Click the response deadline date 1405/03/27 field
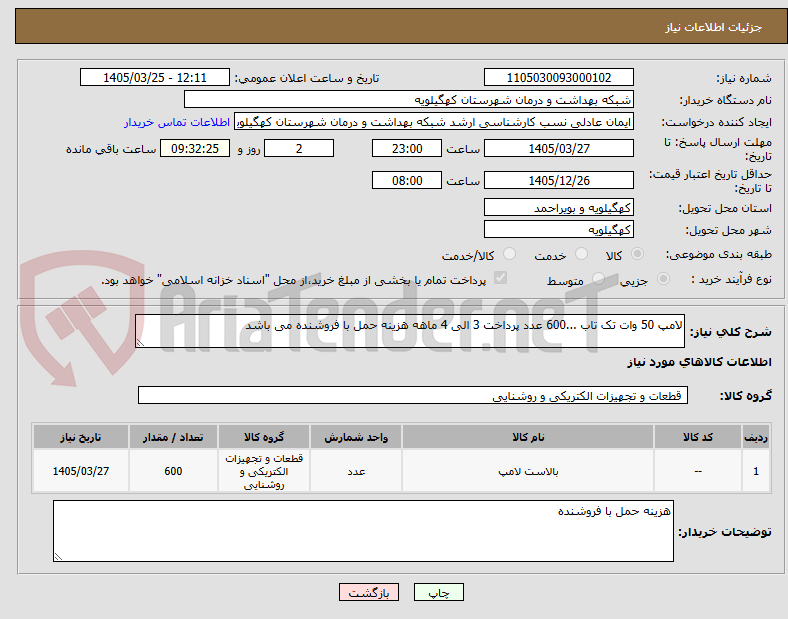 (x=558, y=148)
